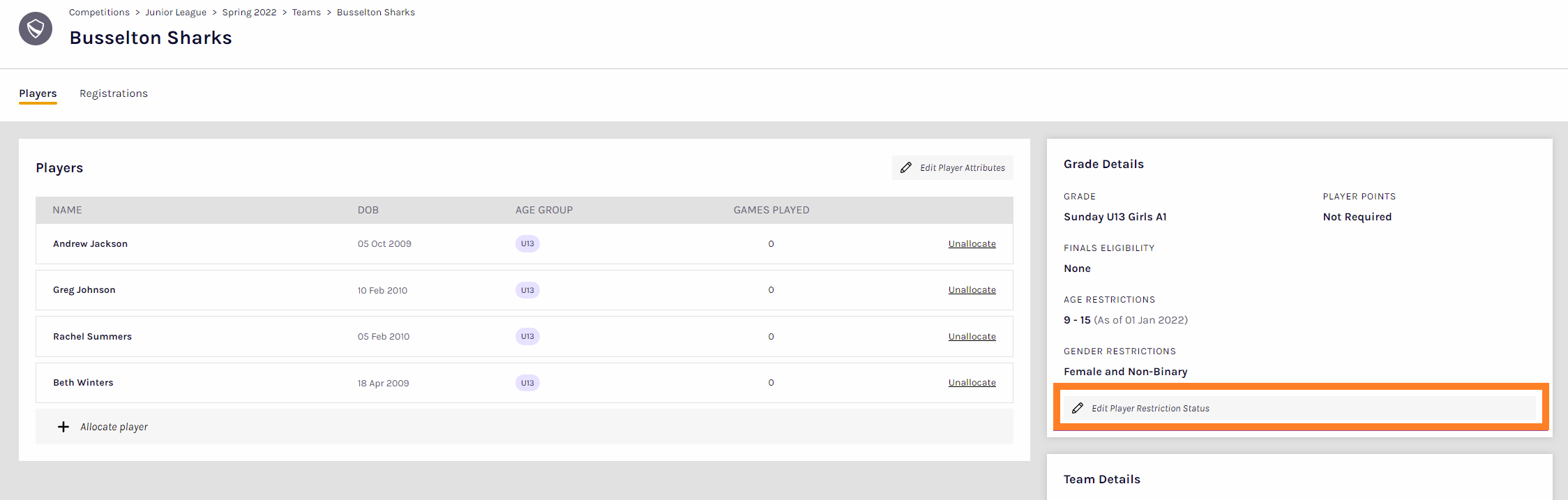Click pencil icon for Edit Player Restriction Status
This screenshot has height=500, width=1568.
[x=1077, y=408]
